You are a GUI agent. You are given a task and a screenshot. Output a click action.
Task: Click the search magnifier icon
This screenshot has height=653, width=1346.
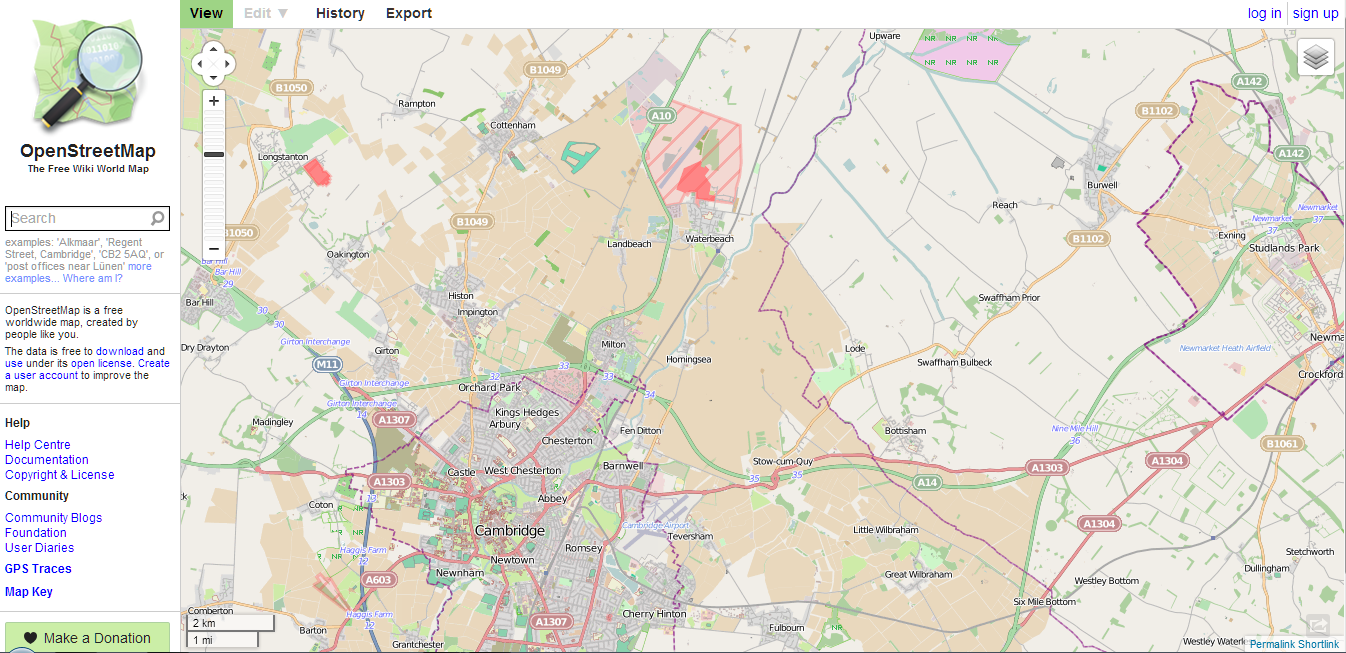pyautogui.click(x=158, y=218)
